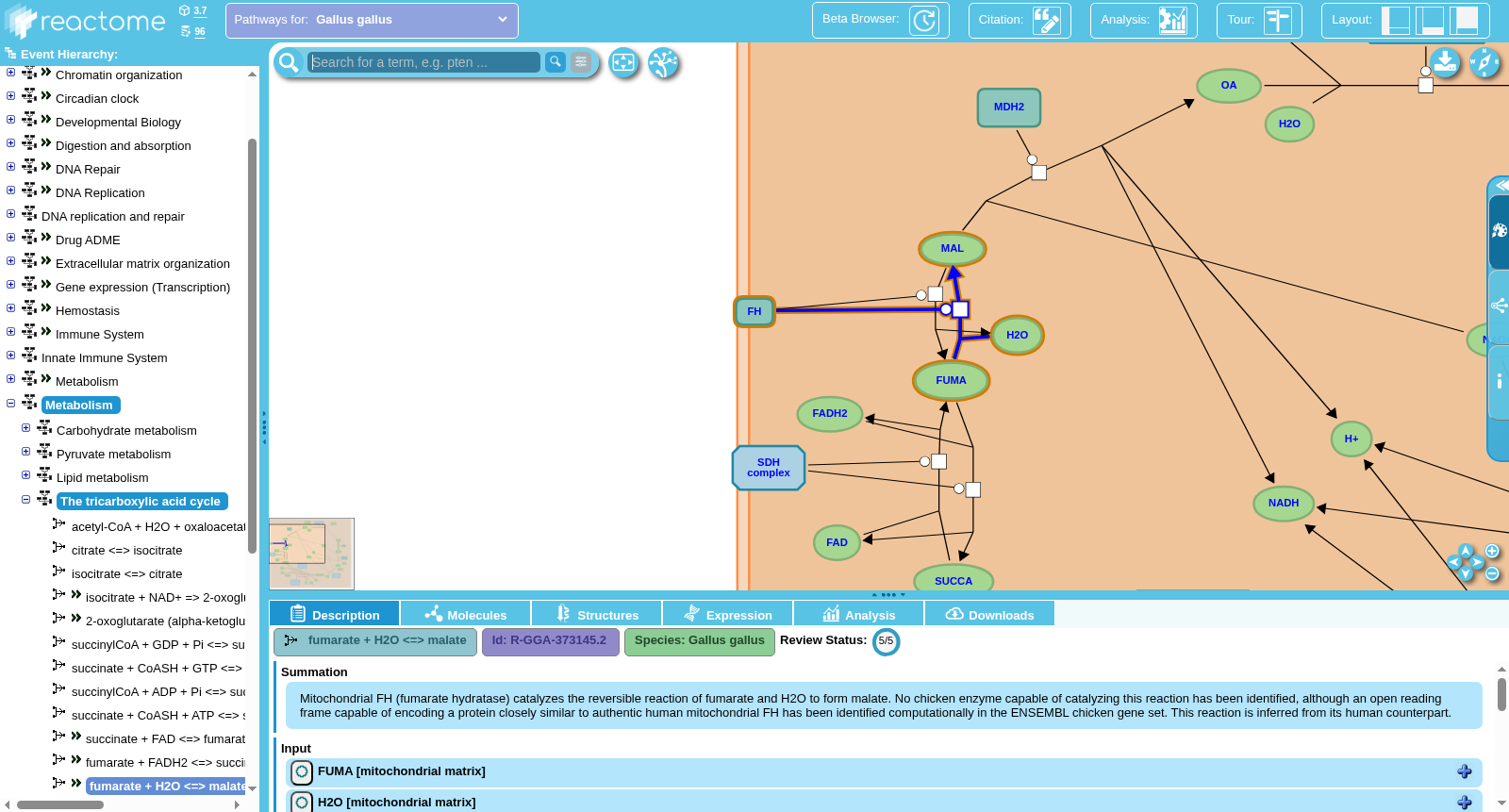Click the FH enzyme node
The image size is (1509, 812).
click(754, 311)
